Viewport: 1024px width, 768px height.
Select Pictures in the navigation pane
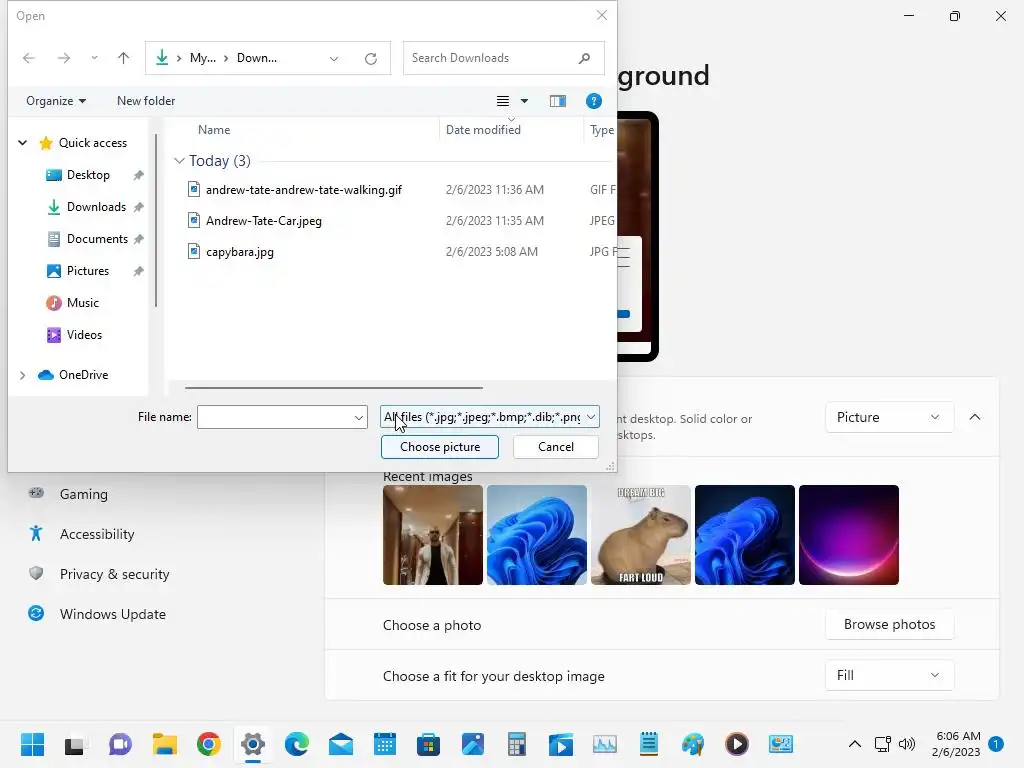click(x=88, y=271)
